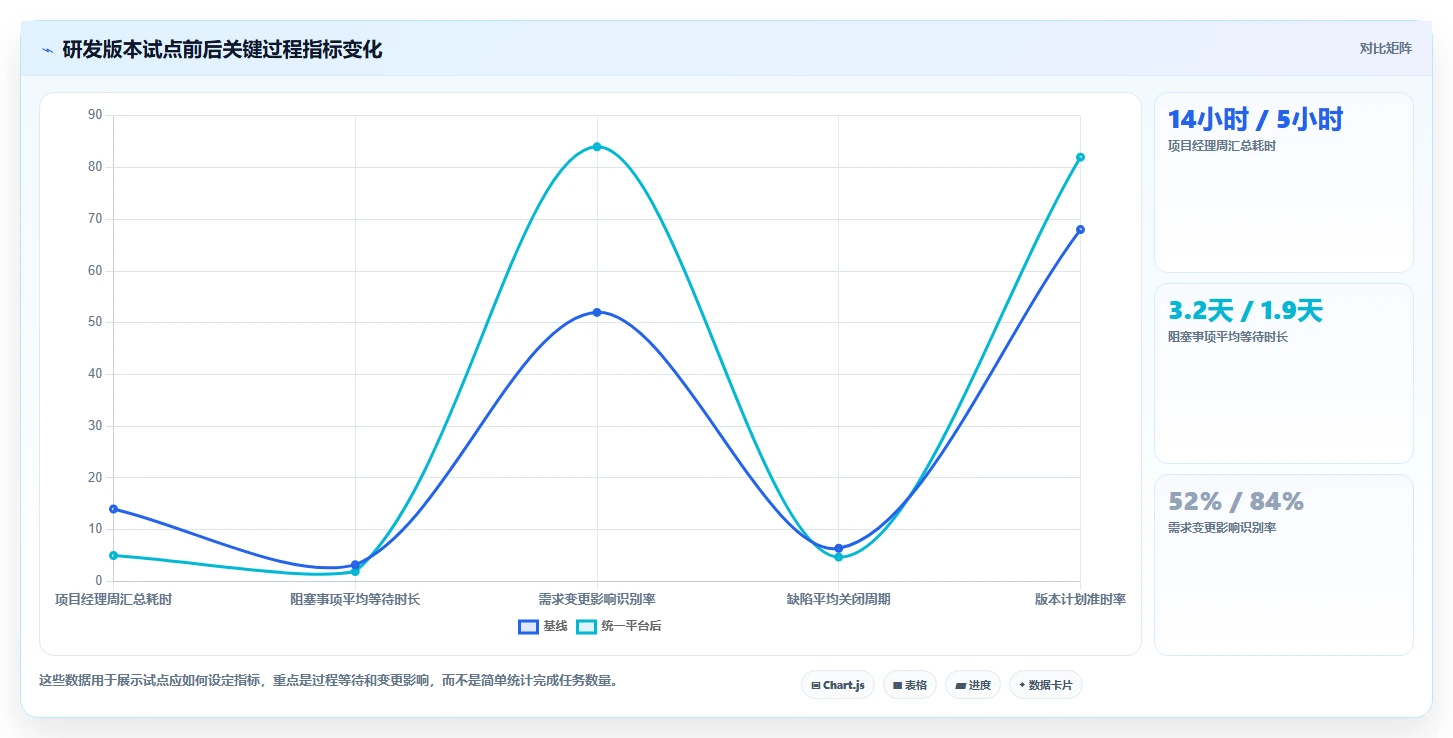Image resolution: width=1453 pixels, height=738 pixels.
Task: Select the Chart.js chip
Action: click(838, 685)
